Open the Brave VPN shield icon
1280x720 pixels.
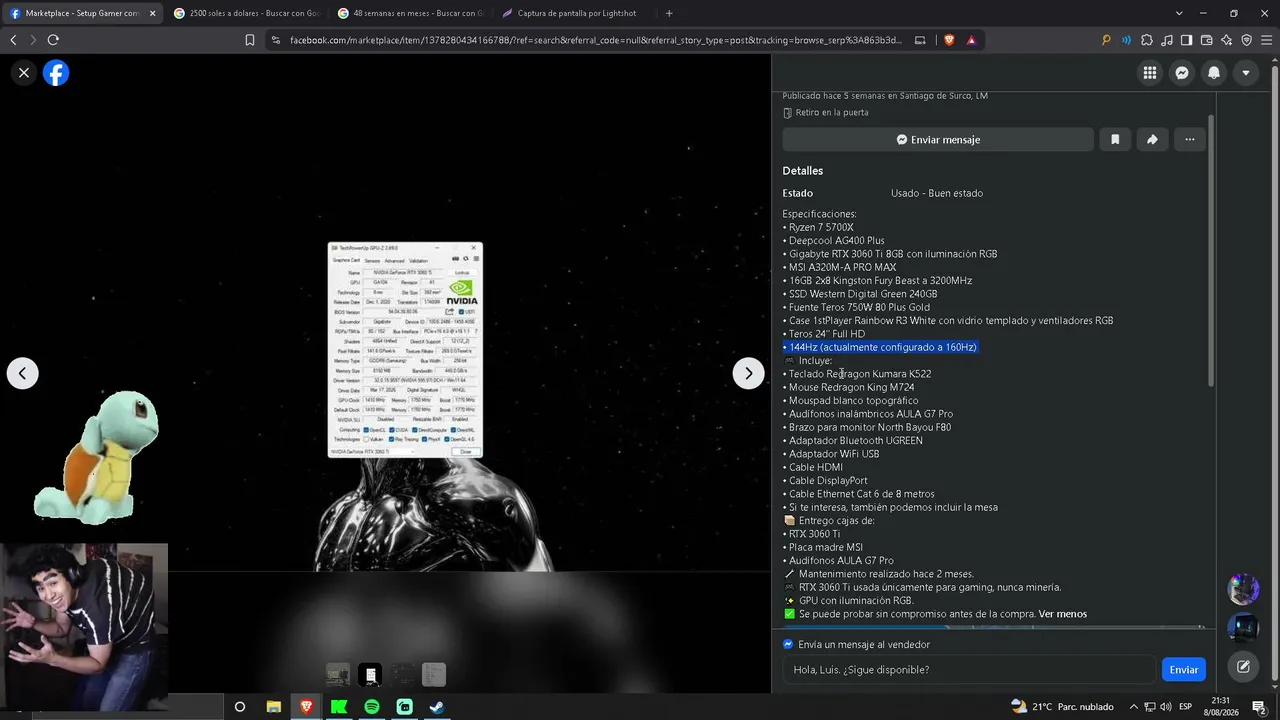pyautogui.click(x=1246, y=40)
